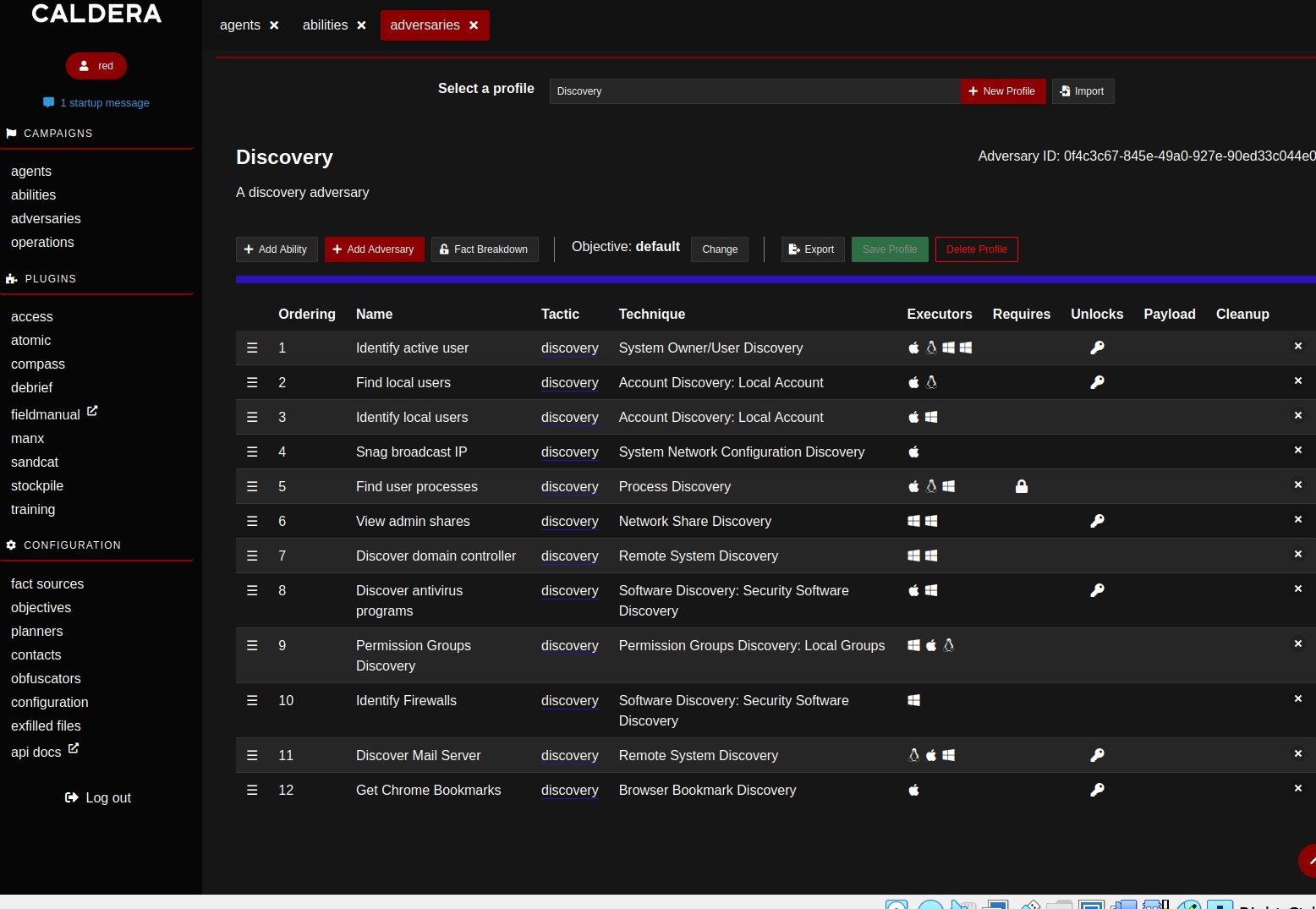Grab drag handle for Identify active user row
Viewport: 1316px width, 909px height.
pyautogui.click(x=252, y=348)
